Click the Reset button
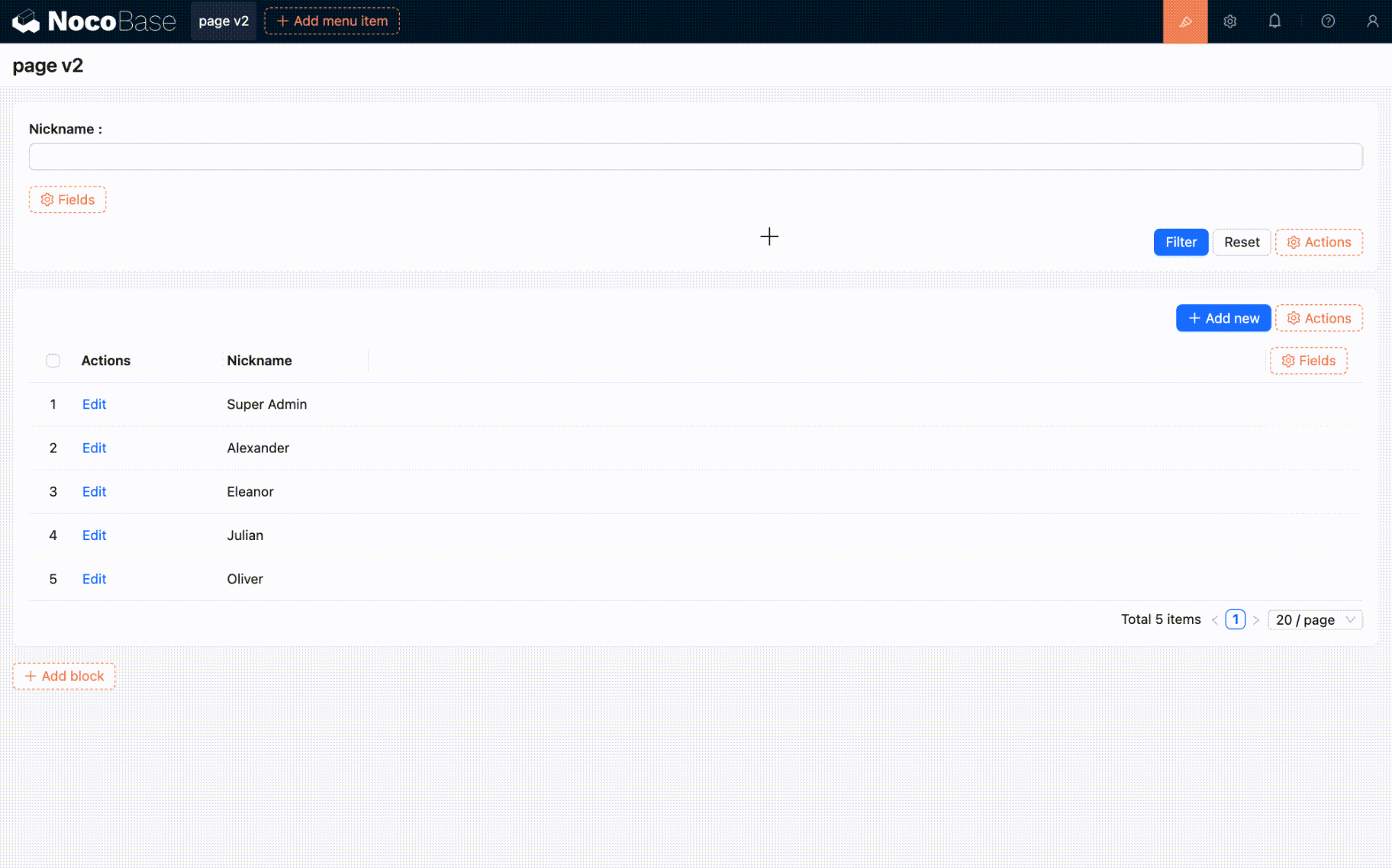 tap(1241, 243)
